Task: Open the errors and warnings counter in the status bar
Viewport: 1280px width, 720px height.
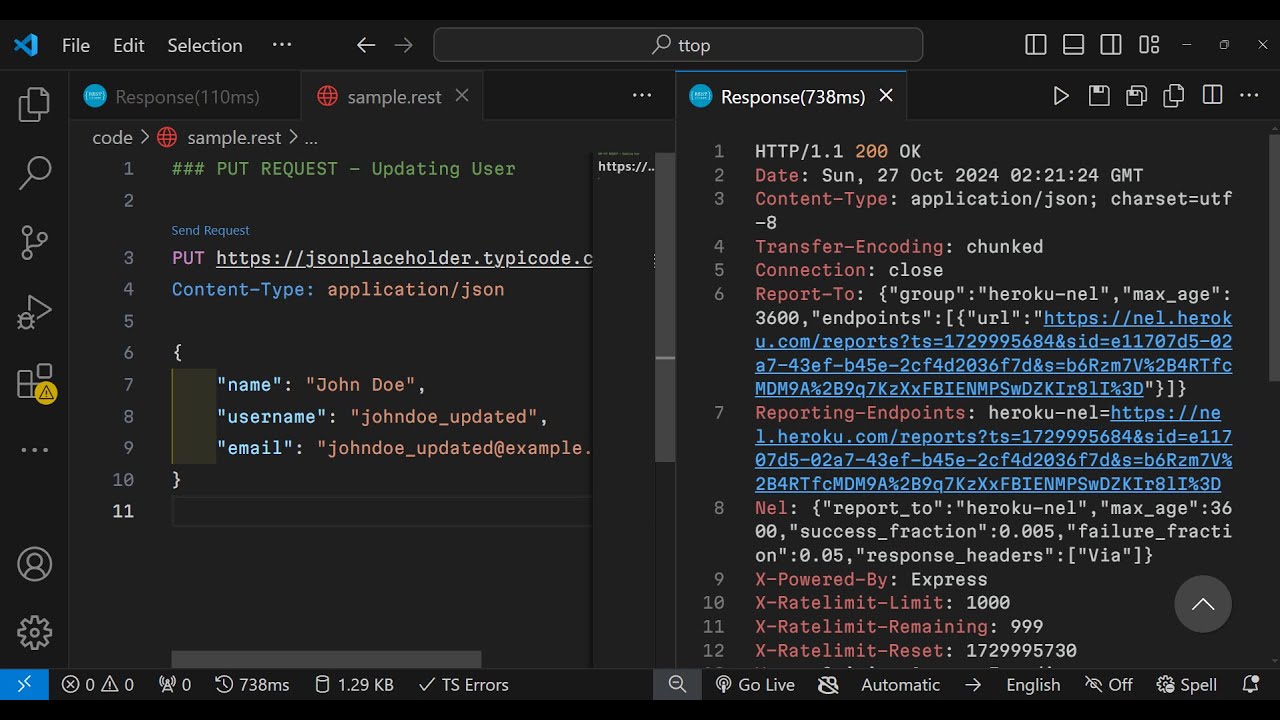Action: click(97, 685)
